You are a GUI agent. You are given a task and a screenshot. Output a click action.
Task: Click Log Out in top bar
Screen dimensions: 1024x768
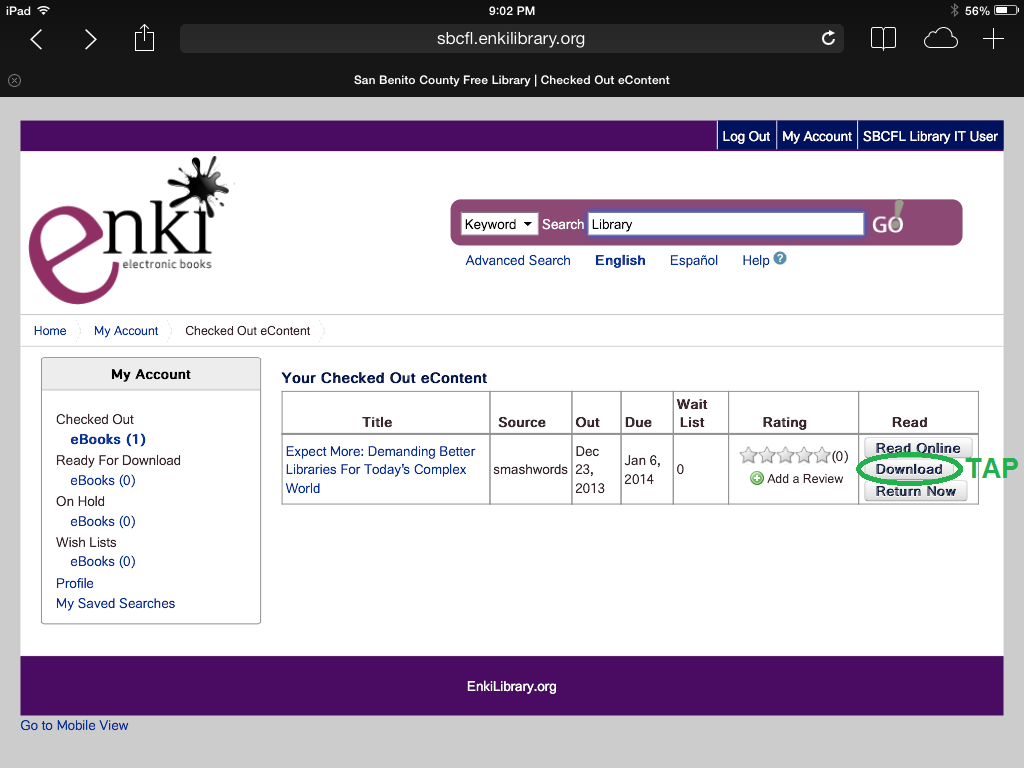click(746, 136)
